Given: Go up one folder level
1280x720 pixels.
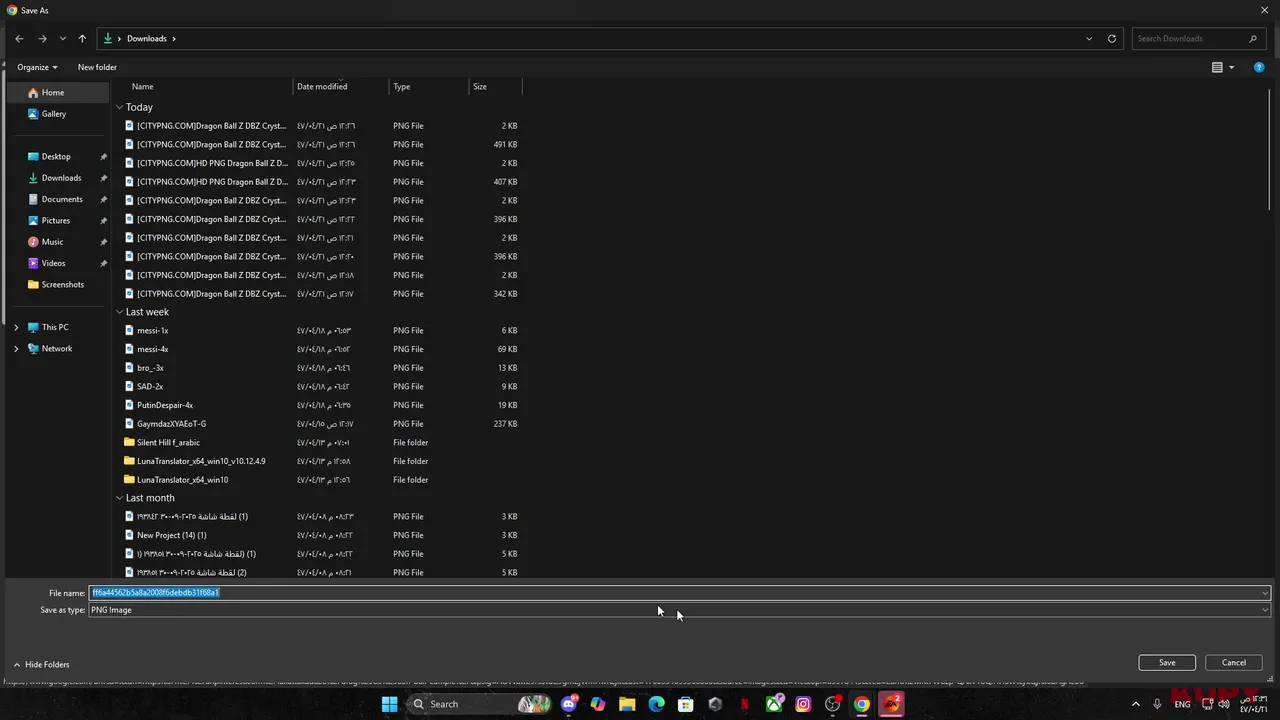Looking at the screenshot, I should (82, 38).
